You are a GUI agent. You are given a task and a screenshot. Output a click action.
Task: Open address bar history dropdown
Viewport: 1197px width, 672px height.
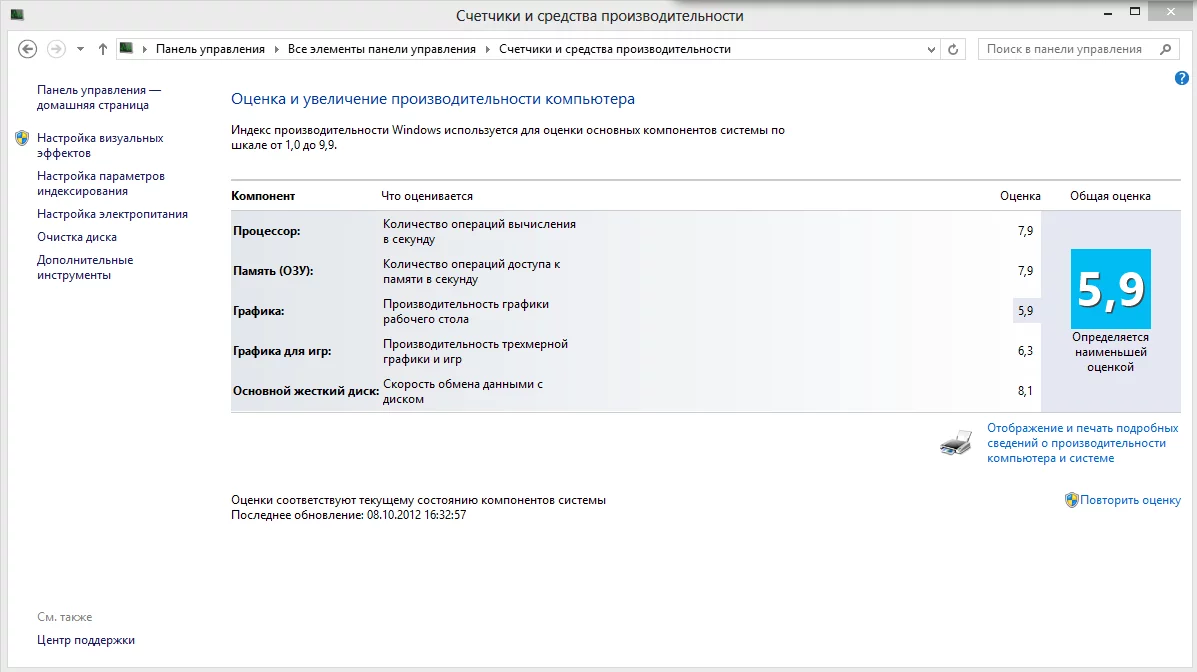931,50
